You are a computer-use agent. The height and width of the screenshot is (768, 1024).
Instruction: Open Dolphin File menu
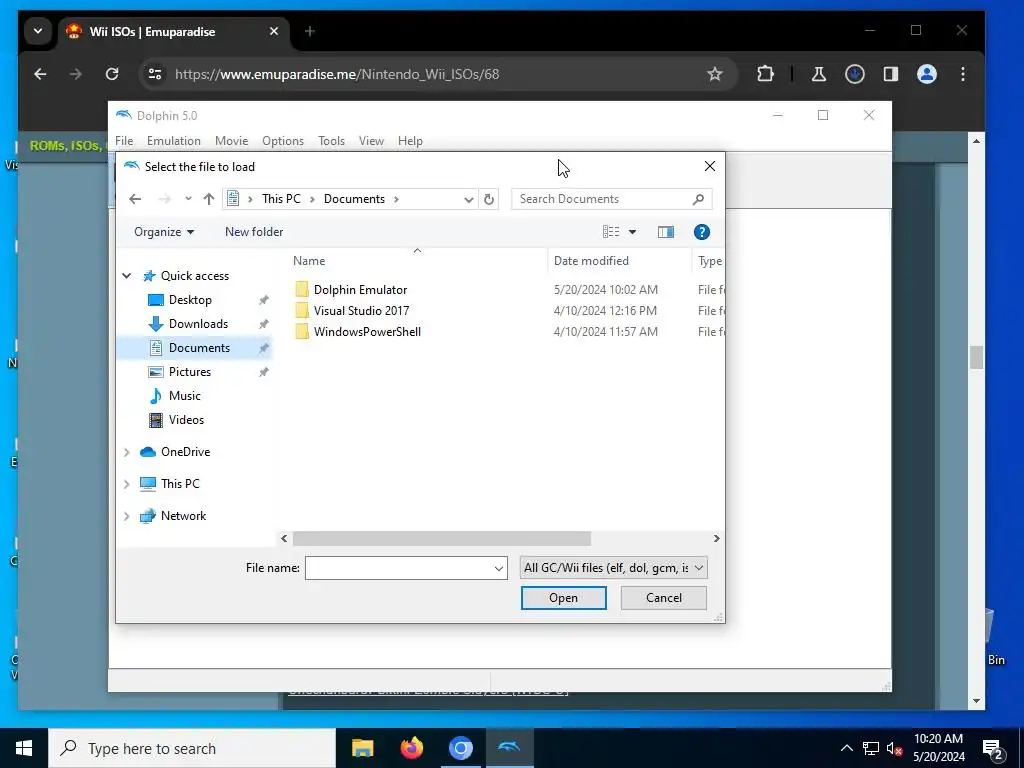[124, 141]
